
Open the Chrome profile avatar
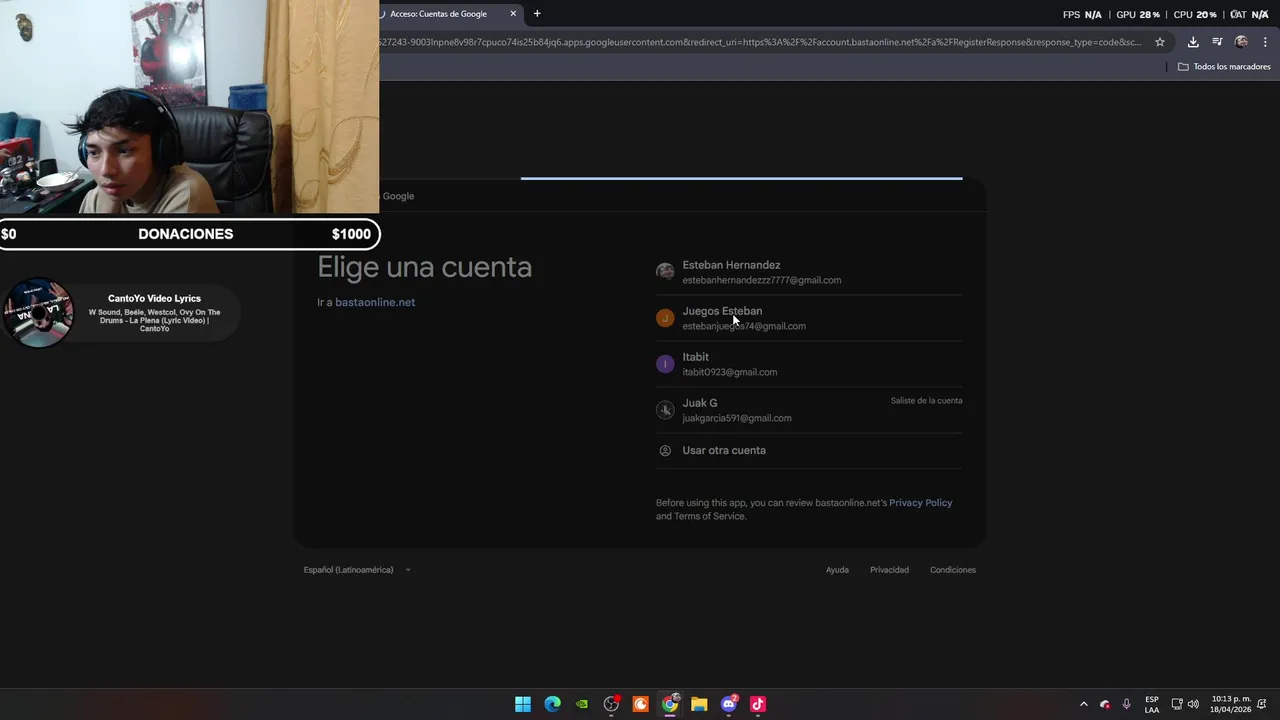[x=1241, y=42]
